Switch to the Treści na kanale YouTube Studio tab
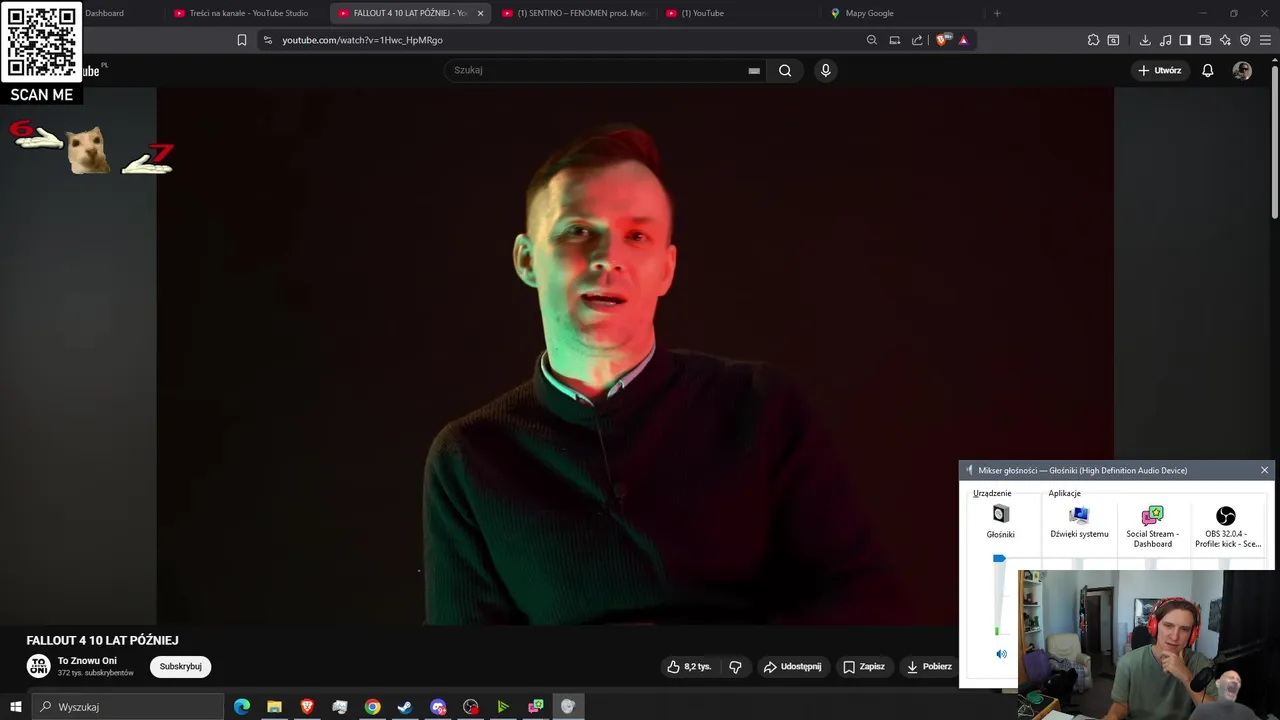Image resolution: width=1280 pixels, height=720 pixels. coord(240,13)
